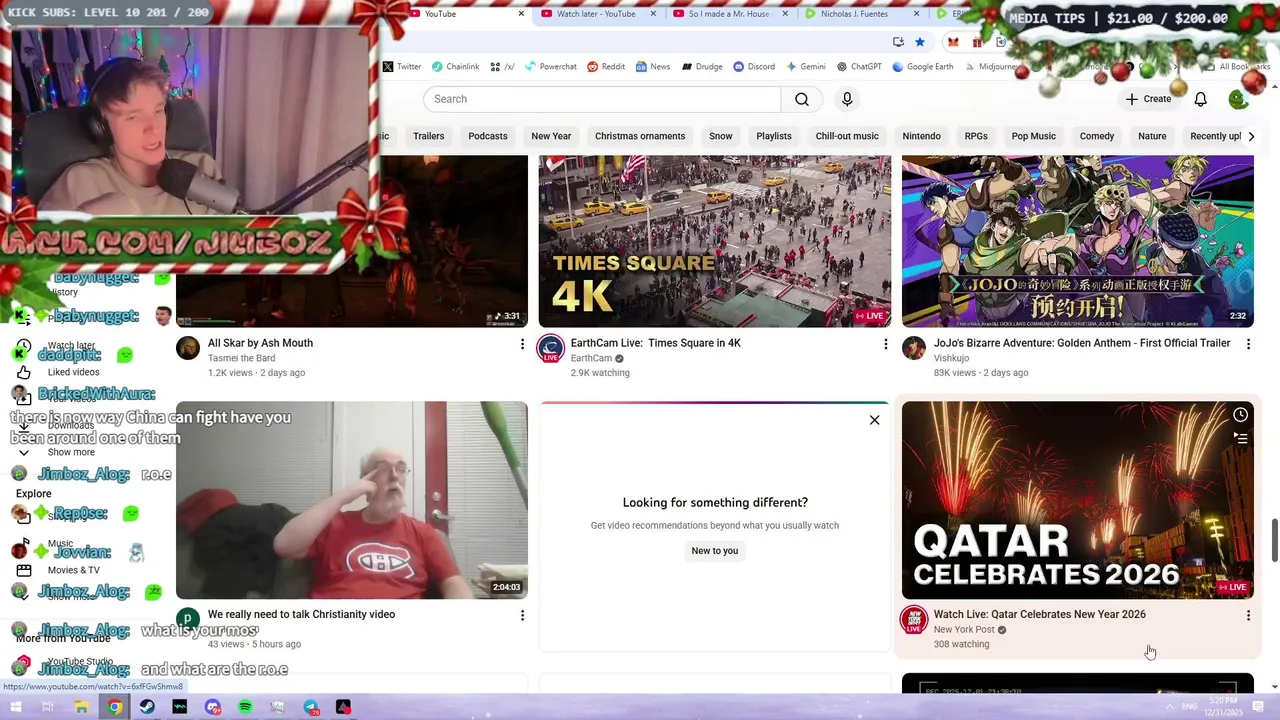Select the Podcasts filter chip
1280x720 pixels.
(x=488, y=136)
